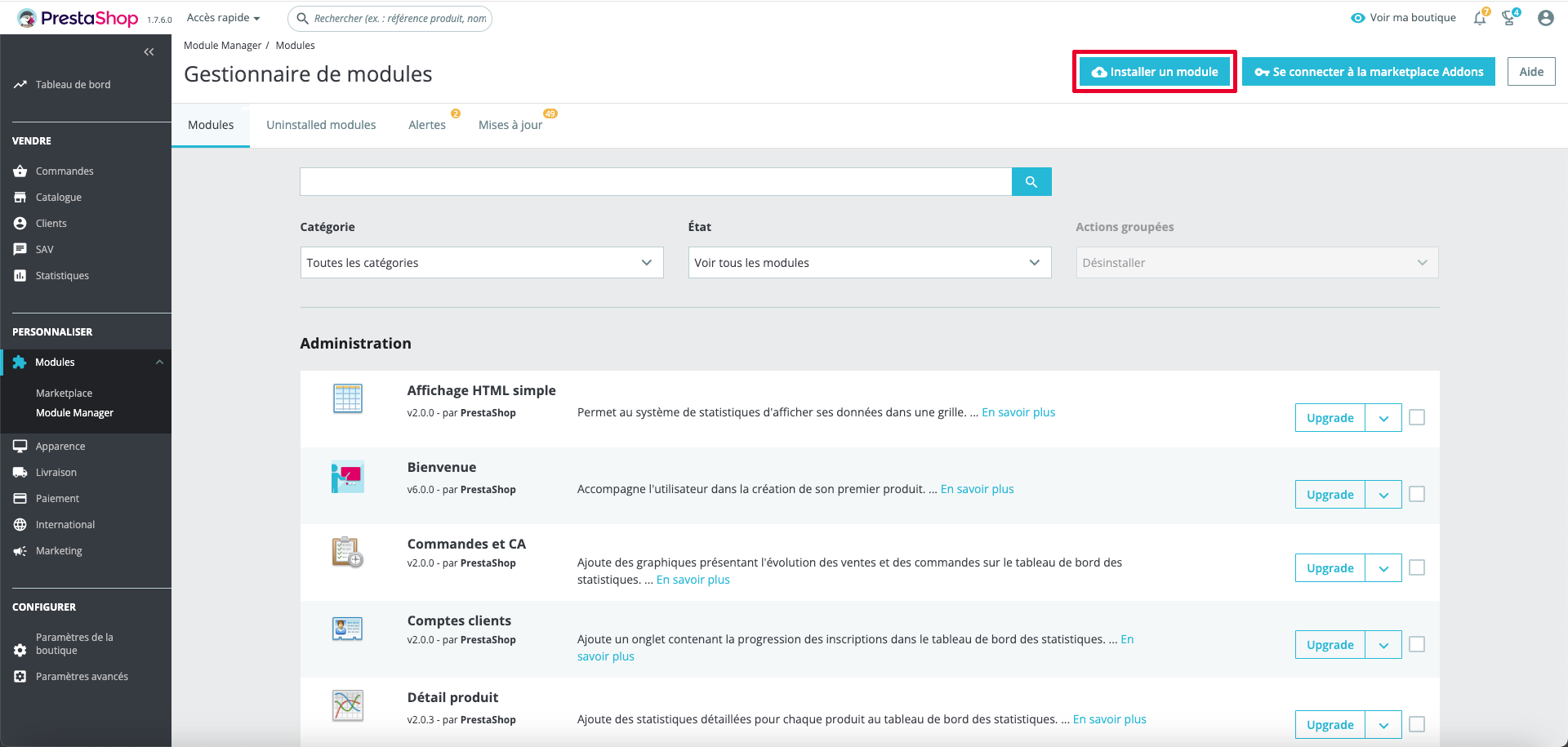
Task: Open the user profile avatar icon
Action: coord(1545,18)
